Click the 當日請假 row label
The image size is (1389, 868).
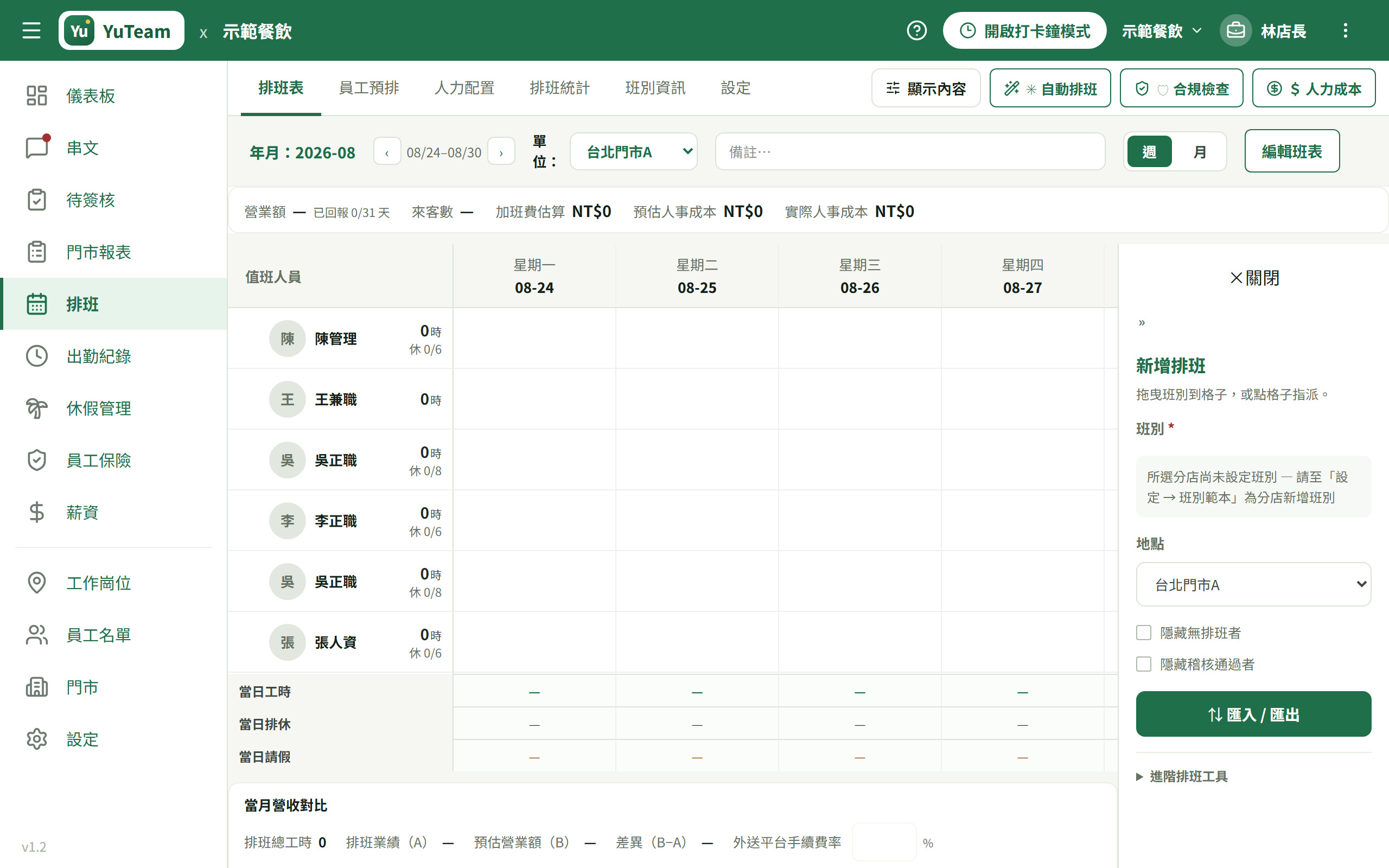(265, 757)
